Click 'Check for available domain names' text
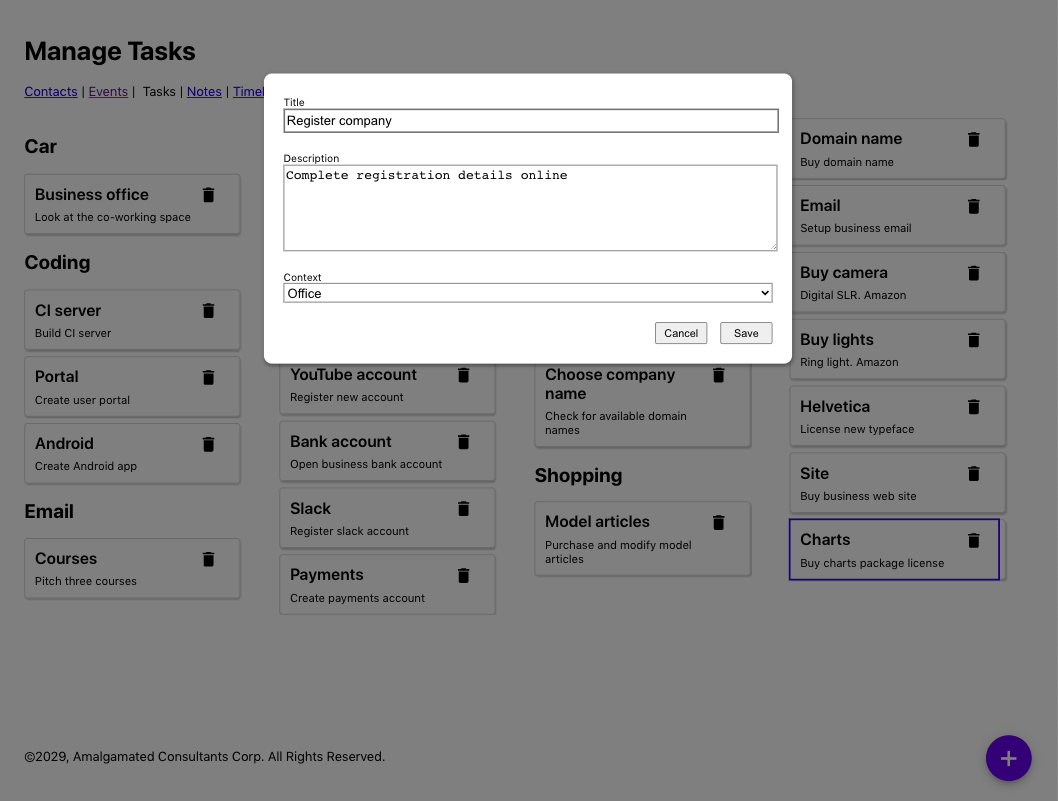Screen dimensions: 1058x801 tap(616, 423)
